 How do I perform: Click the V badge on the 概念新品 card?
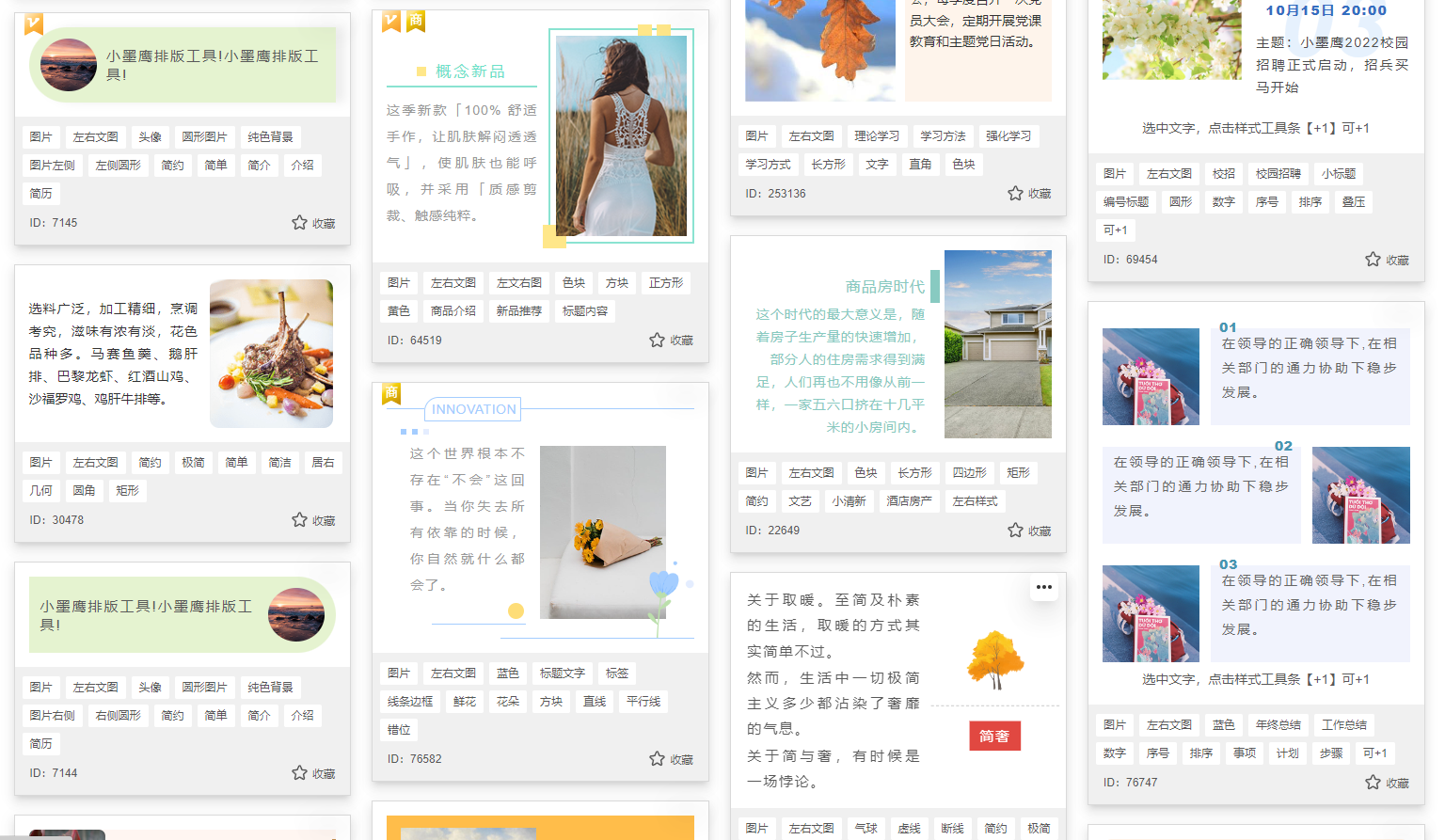tap(389, 20)
